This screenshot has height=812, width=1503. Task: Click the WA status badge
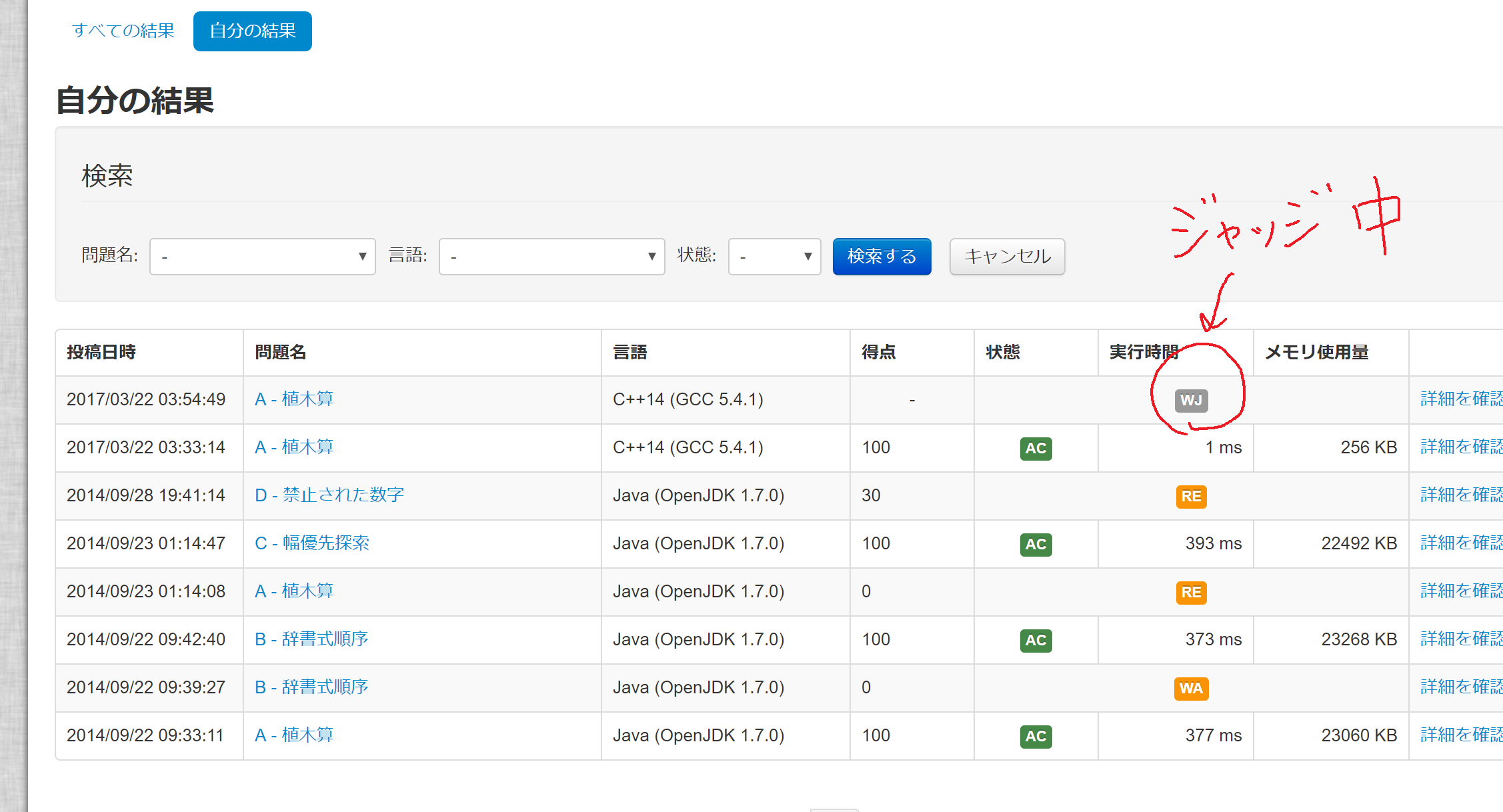[x=1192, y=688]
